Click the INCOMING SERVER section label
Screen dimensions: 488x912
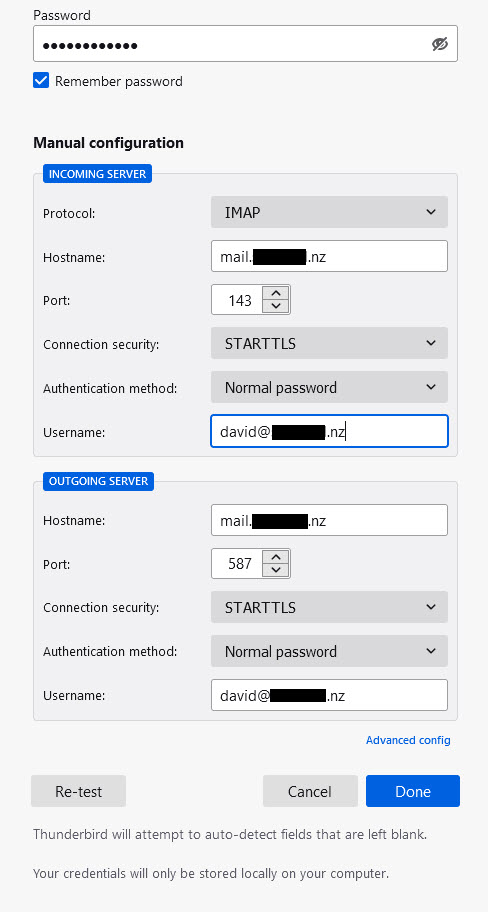coord(97,174)
